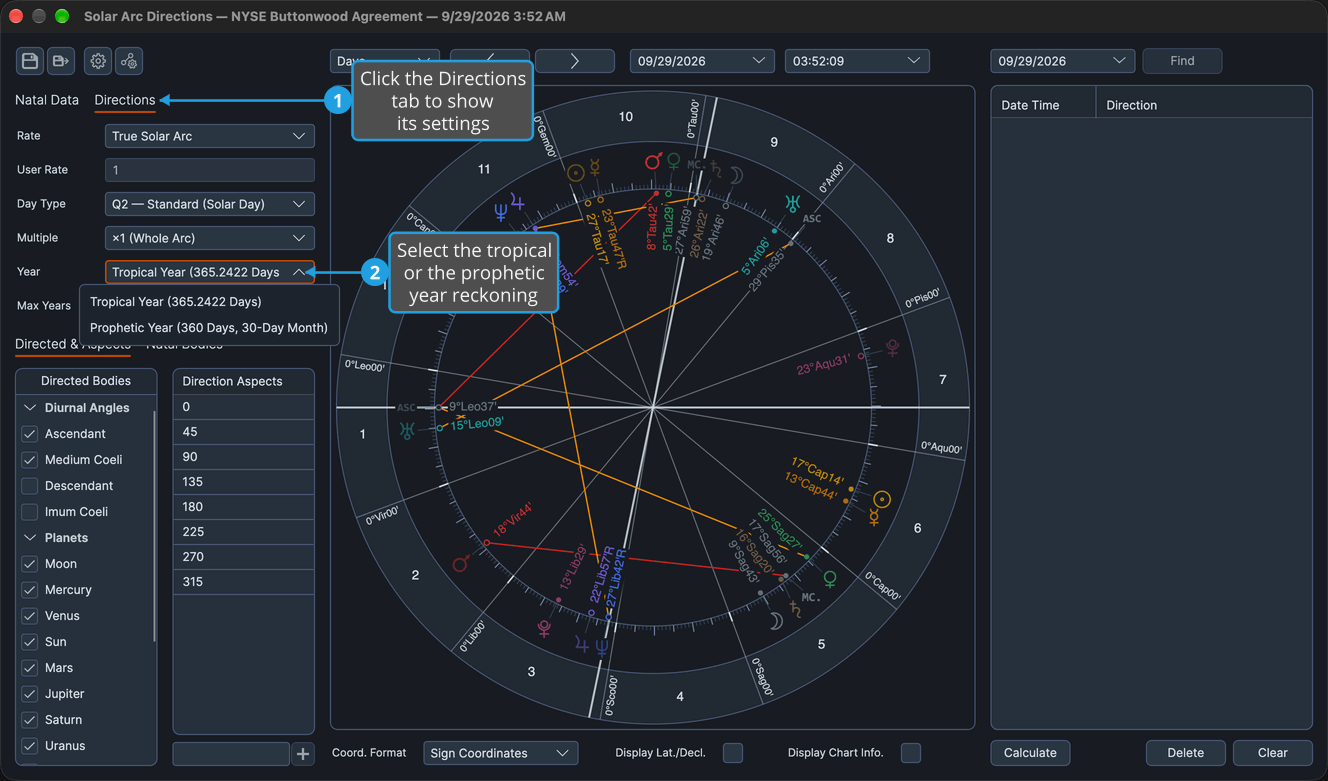Toggle the Display Lat./Decl. checkbox
The width and height of the screenshot is (1328, 781).
[733, 753]
